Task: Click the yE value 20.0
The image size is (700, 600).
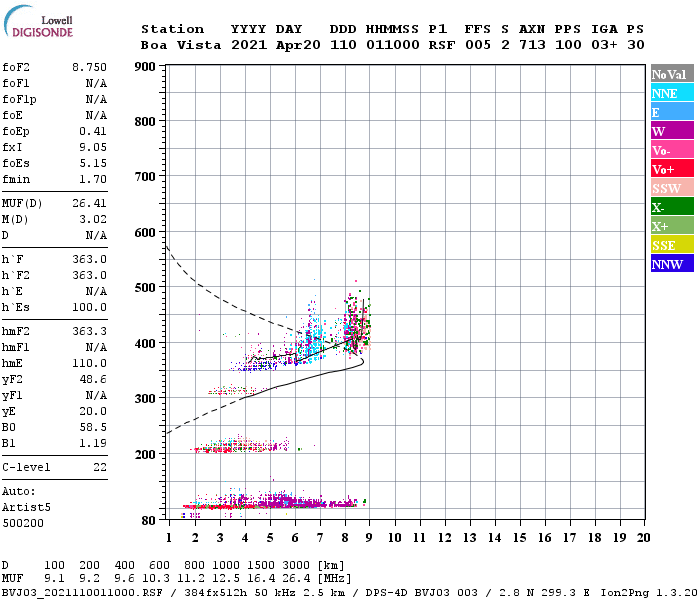Action: click(93, 412)
